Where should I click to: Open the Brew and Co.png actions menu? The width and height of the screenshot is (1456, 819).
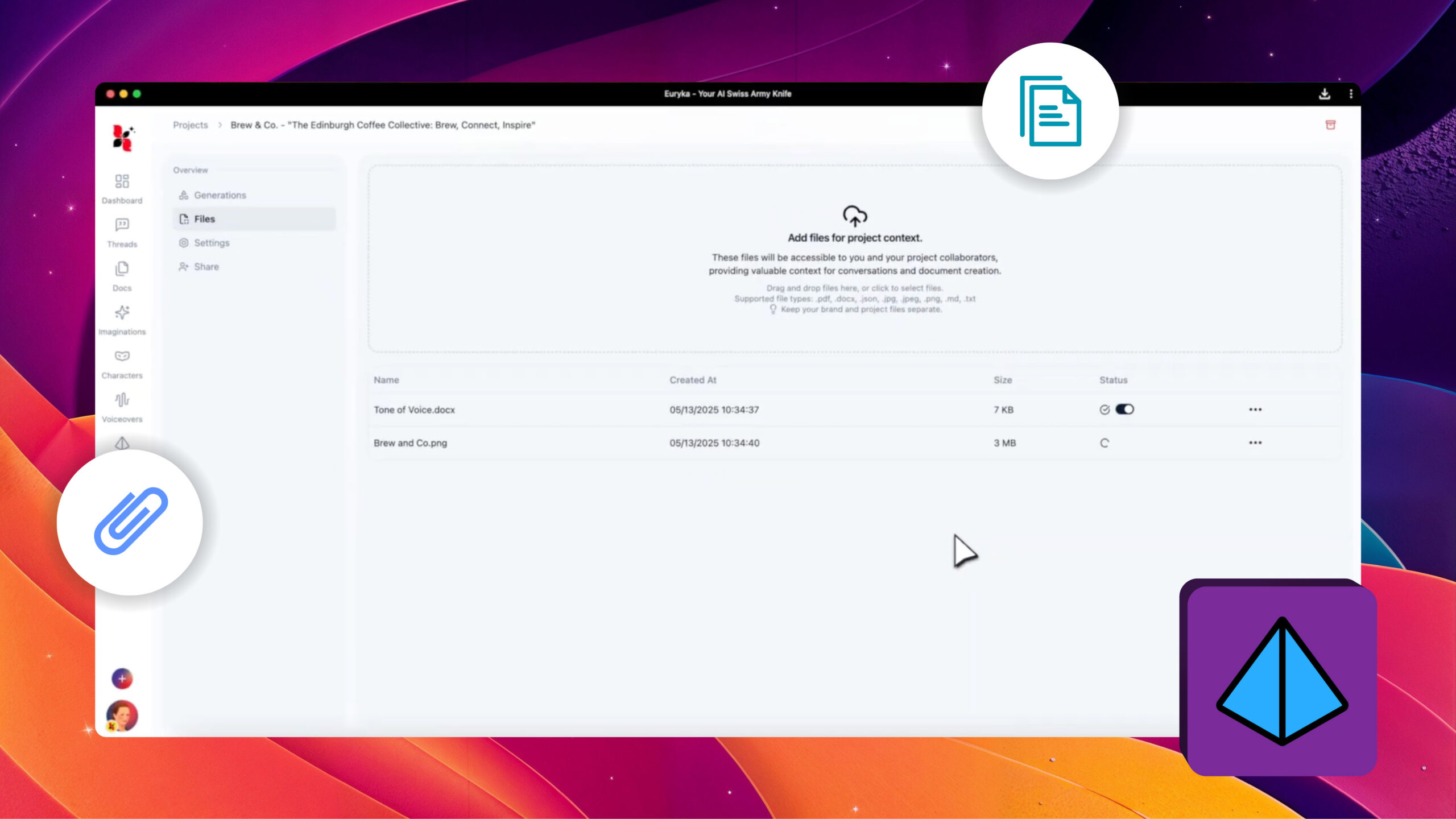(x=1255, y=442)
